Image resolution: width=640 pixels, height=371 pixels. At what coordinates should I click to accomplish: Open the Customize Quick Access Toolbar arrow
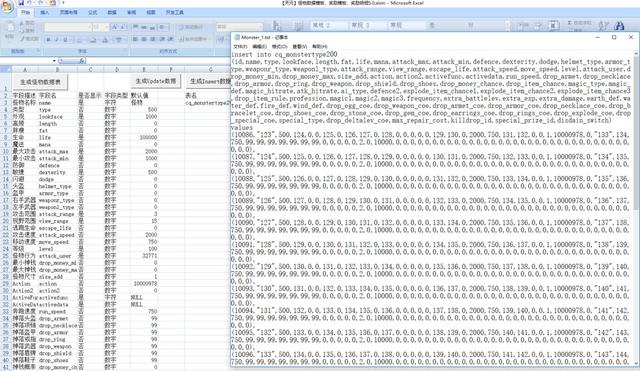pyautogui.click(x=63, y=3)
